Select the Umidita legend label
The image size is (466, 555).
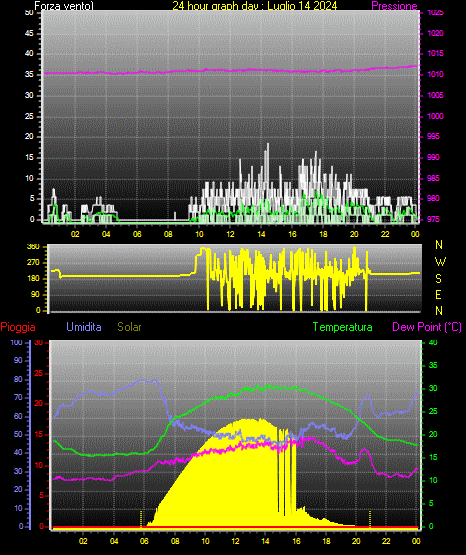click(84, 327)
